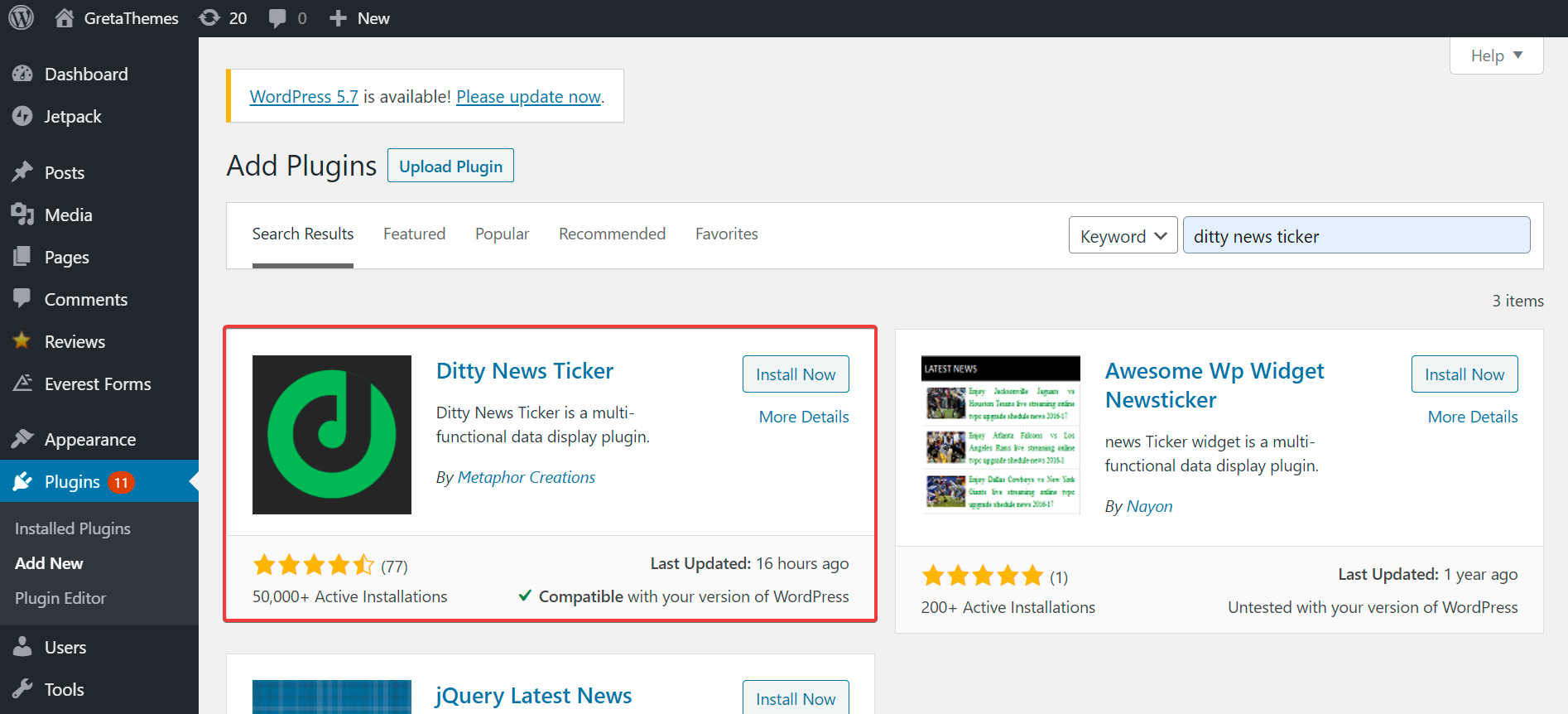This screenshot has width=1568, height=714.
Task: Click the Users person icon
Action: coord(22,646)
